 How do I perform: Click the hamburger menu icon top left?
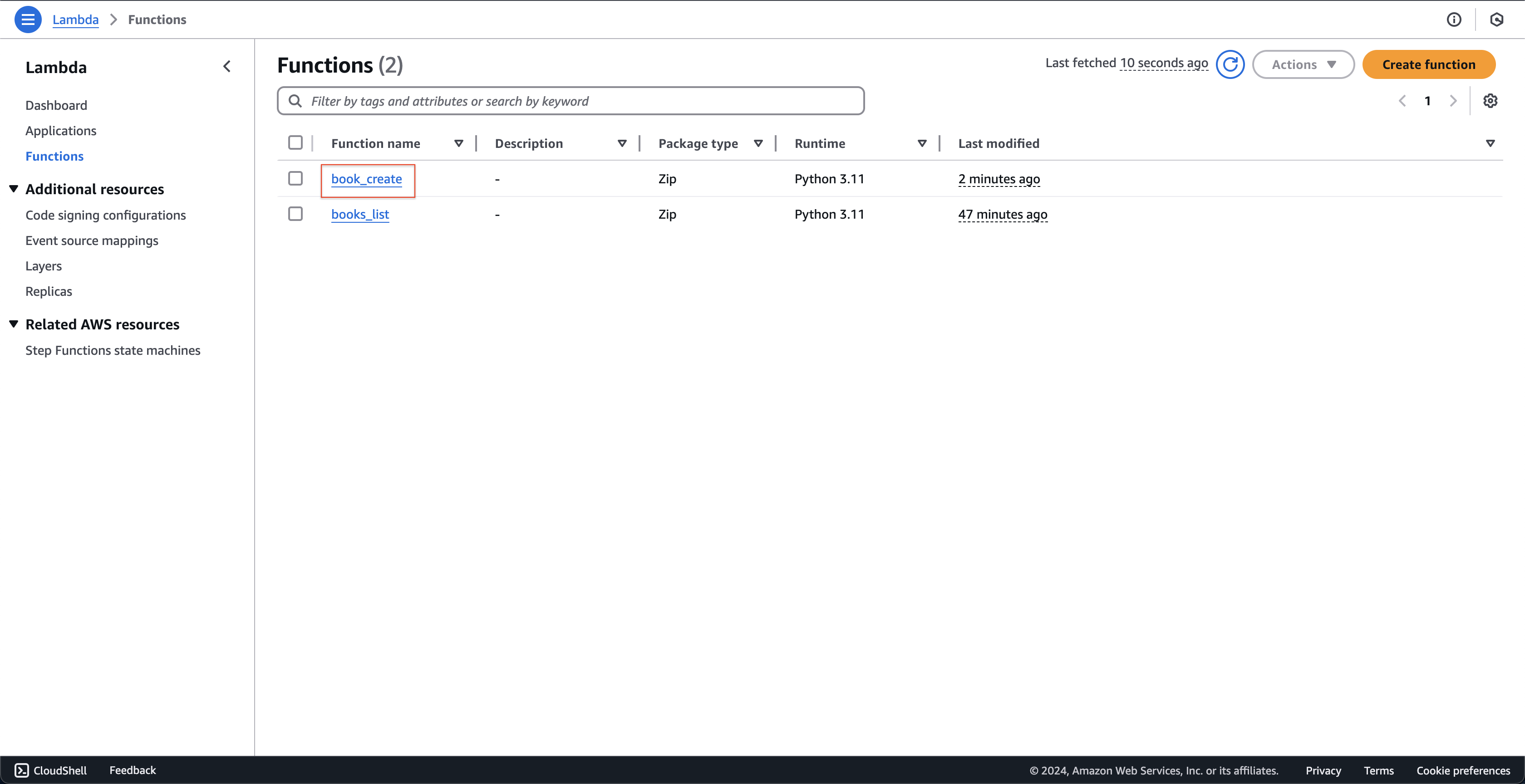[28, 19]
